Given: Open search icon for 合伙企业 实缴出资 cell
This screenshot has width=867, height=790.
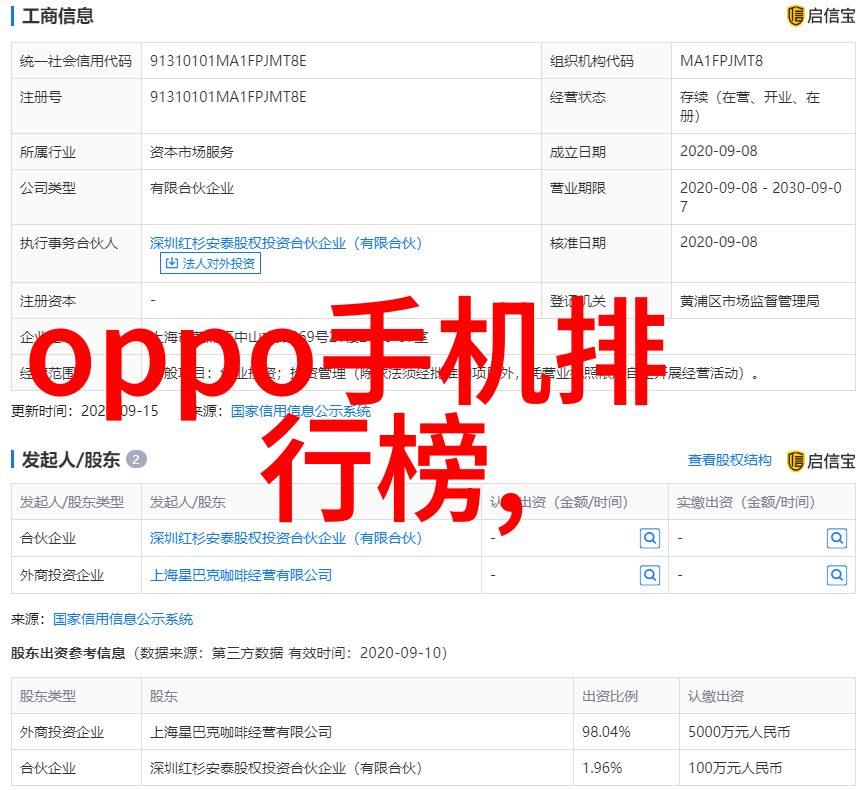Looking at the screenshot, I should coord(837,538).
